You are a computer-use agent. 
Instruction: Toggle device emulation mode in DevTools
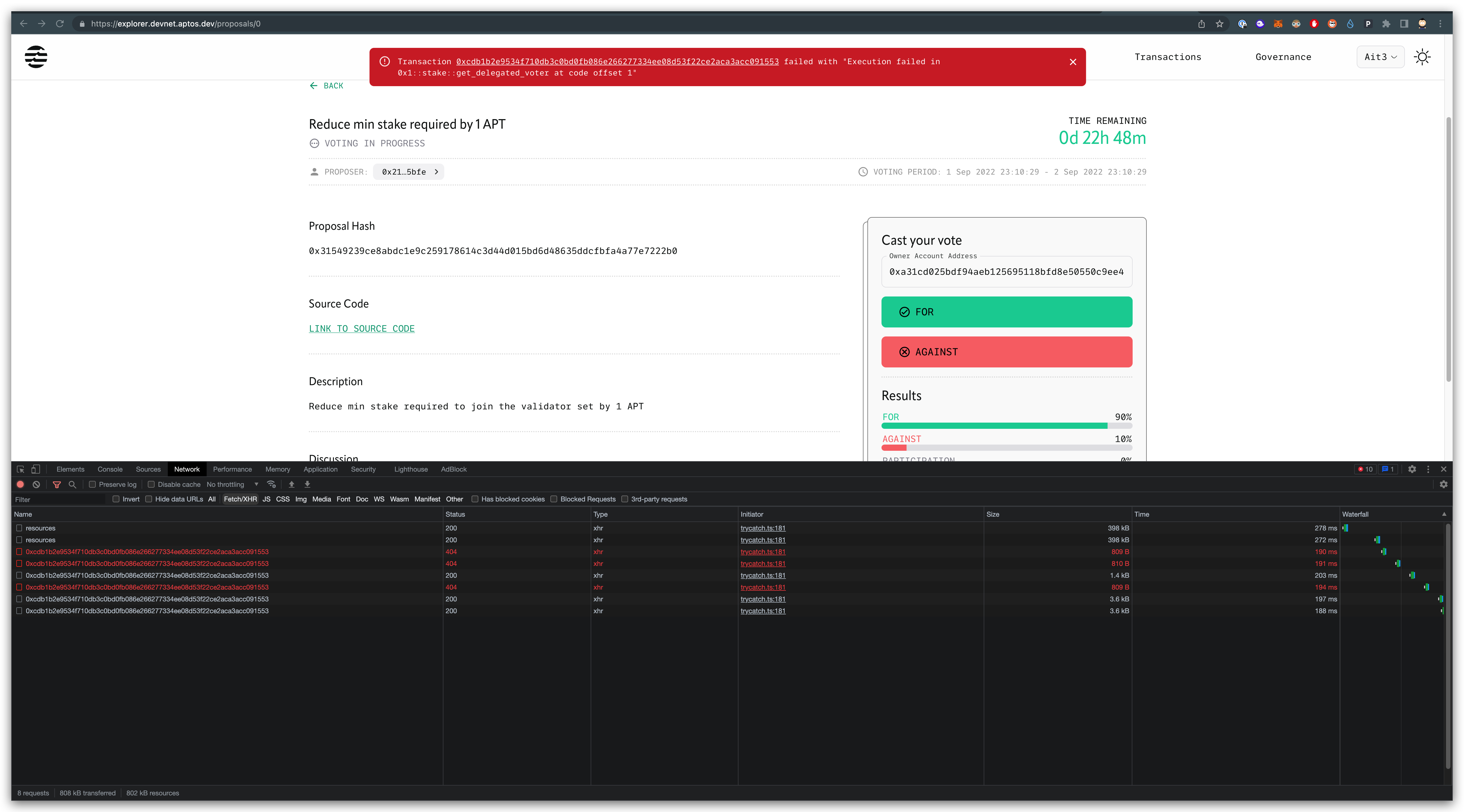(35, 469)
